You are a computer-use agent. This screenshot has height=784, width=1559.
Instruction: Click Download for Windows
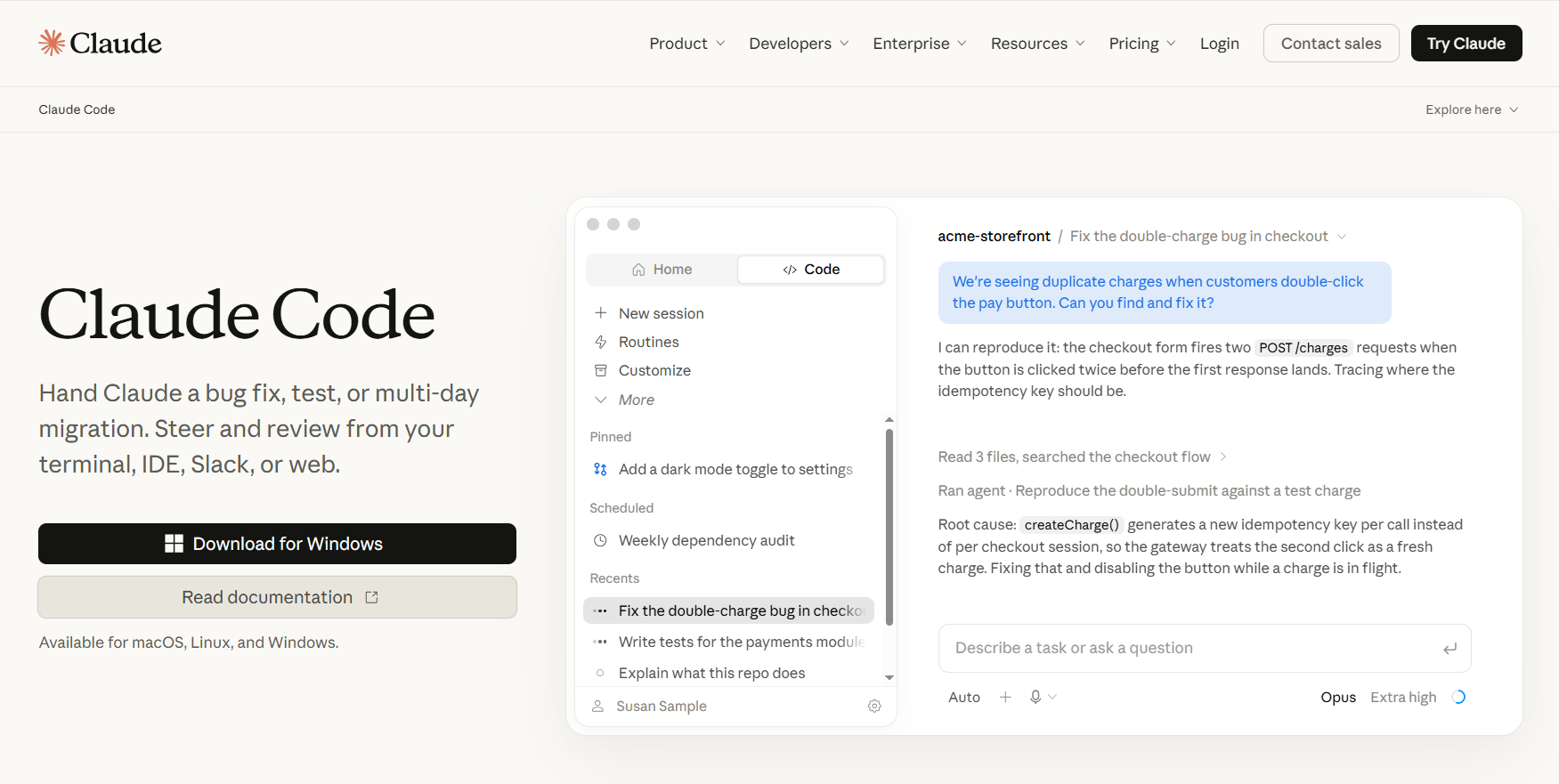(277, 544)
